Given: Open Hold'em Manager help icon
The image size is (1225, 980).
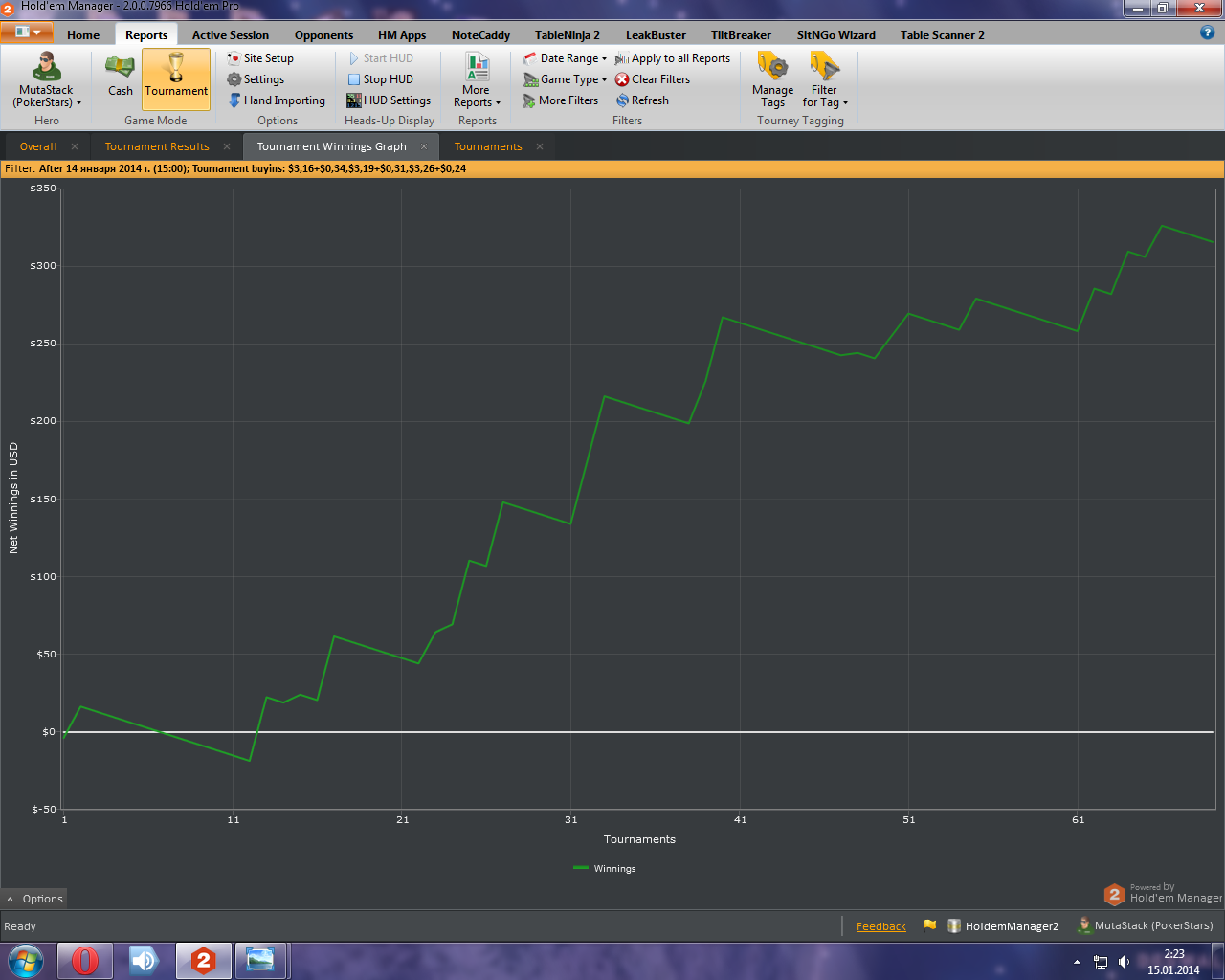Looking at the screenshot, I should tap(1207, 33).
